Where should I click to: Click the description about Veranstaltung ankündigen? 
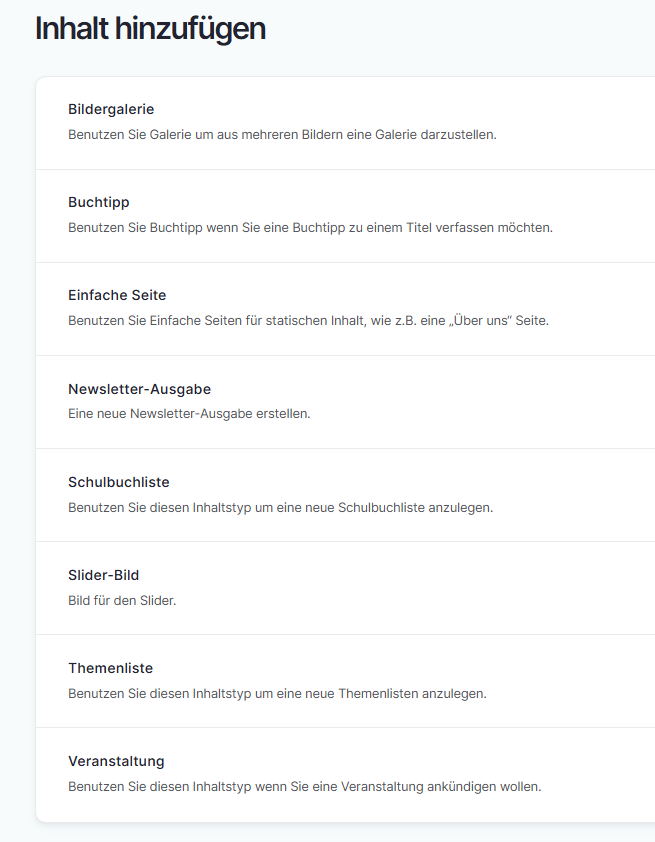point(304,786)
